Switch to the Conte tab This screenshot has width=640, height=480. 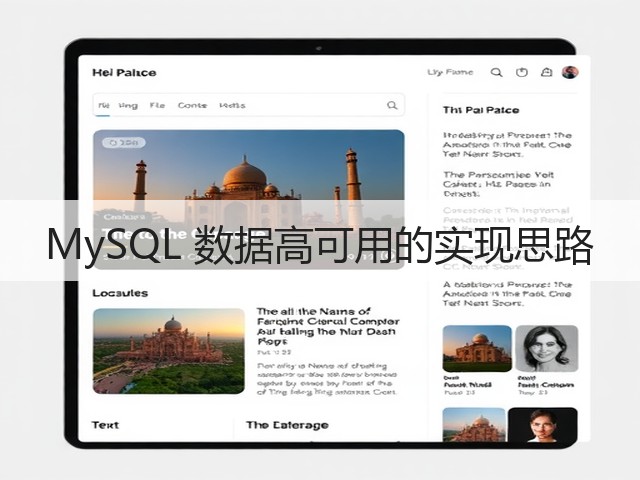[x=192, y=105]
